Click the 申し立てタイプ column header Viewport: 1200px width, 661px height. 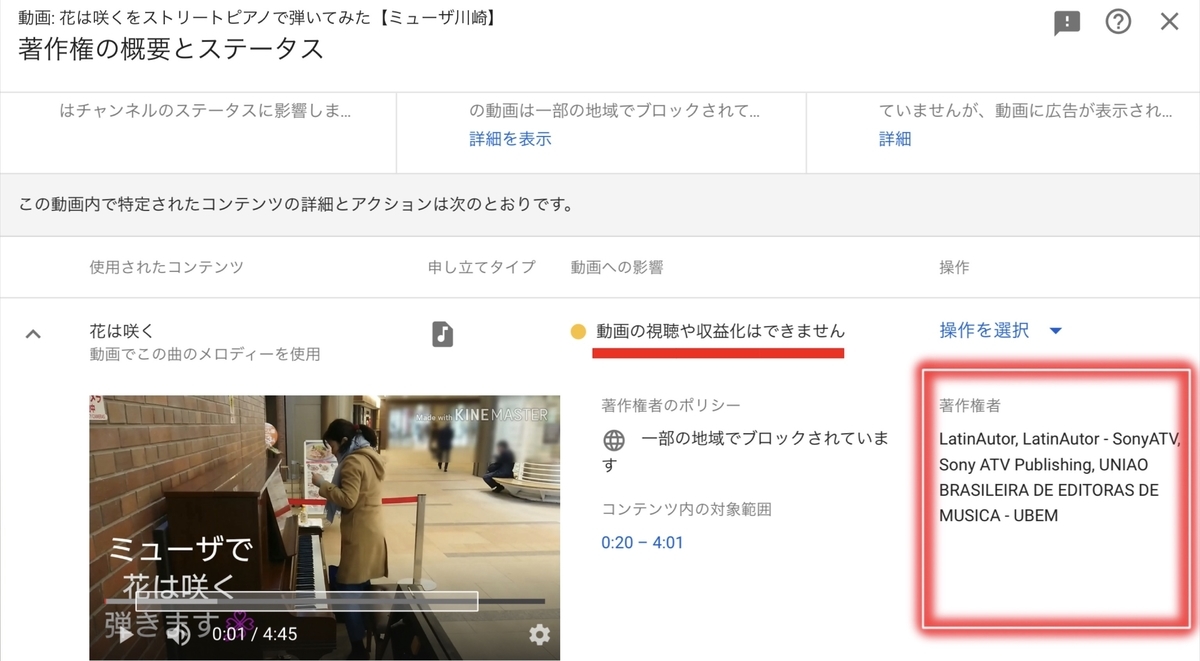click(x=482, y=267)
